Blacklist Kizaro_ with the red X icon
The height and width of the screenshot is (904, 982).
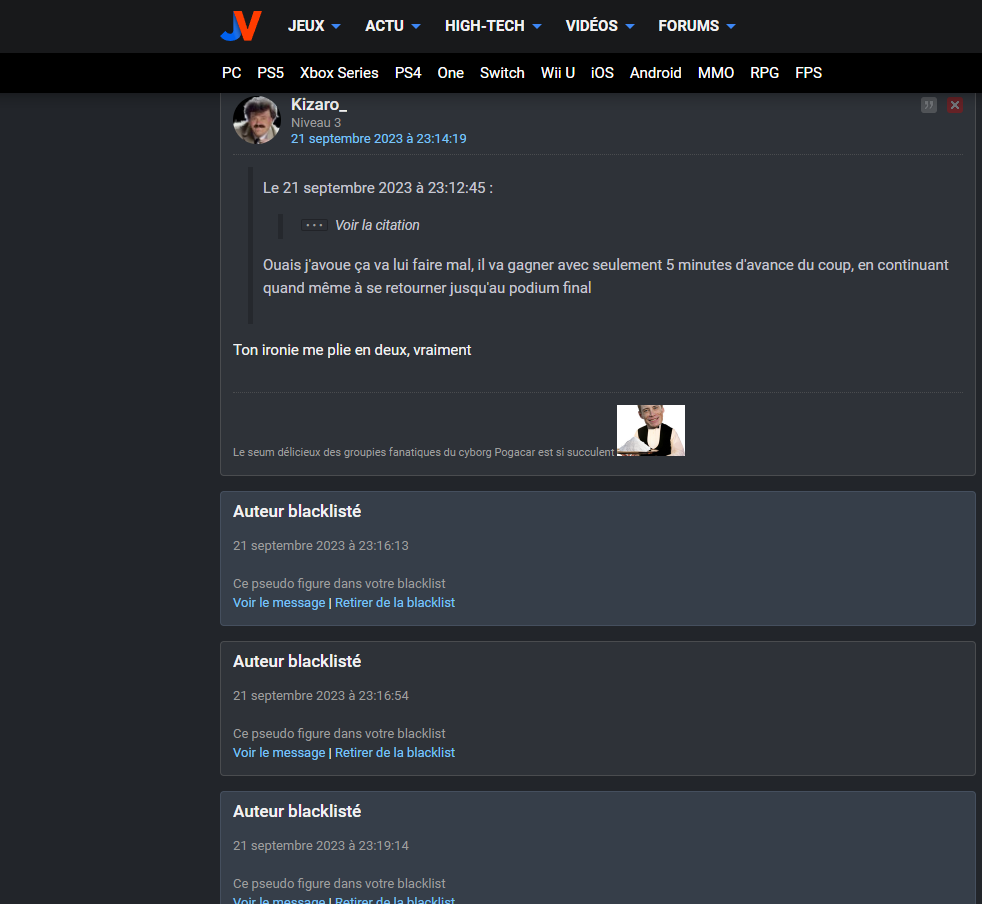pyautogui.click(x=954, y=105)
